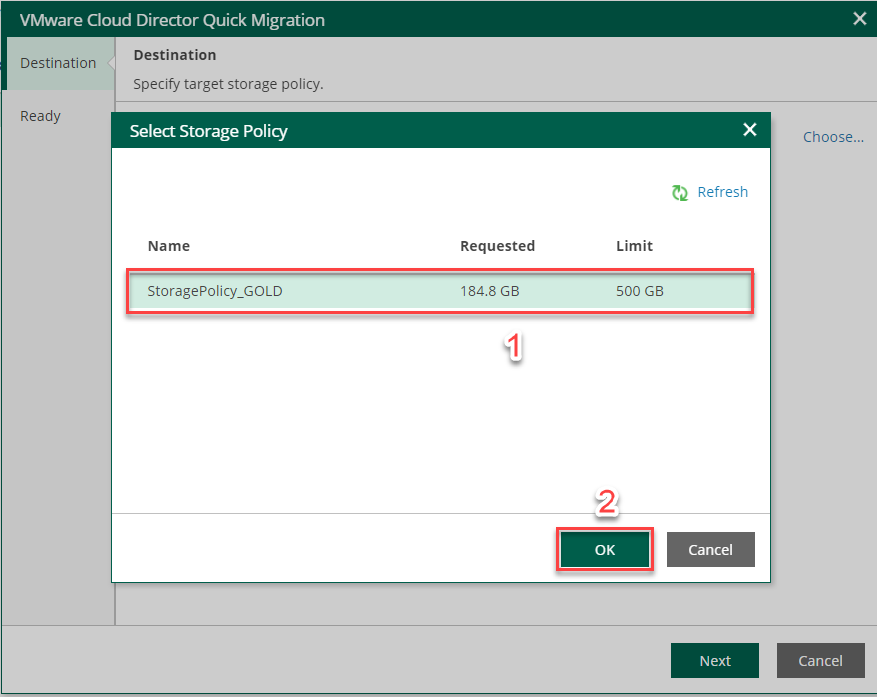The image size is (877, 697).
Task: Go to the Ready wizard step
Action: (x=41, y=116)
